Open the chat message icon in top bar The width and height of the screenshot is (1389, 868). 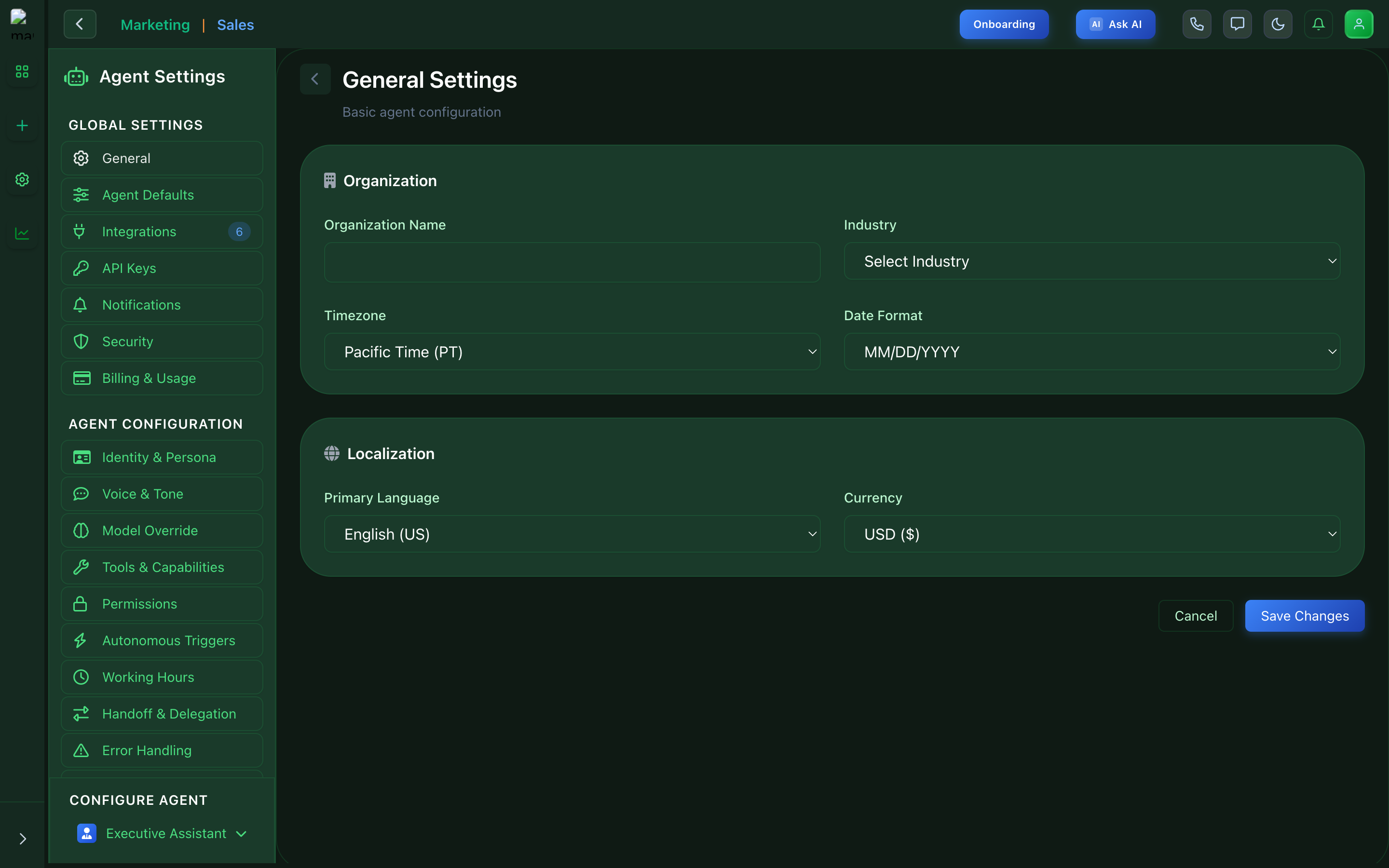click(x=1238, y=24)
